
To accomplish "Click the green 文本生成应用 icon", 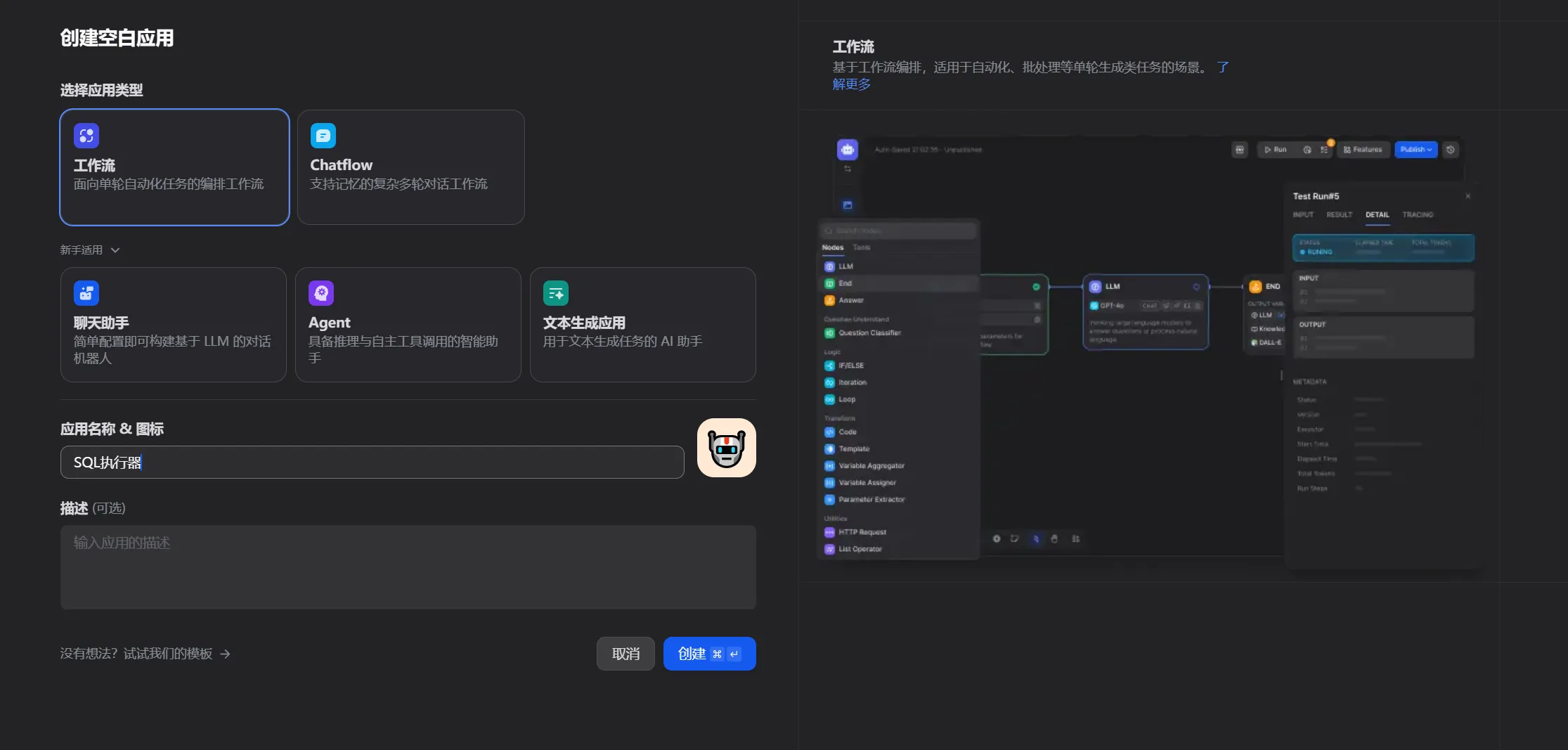I will click(555, 293).
